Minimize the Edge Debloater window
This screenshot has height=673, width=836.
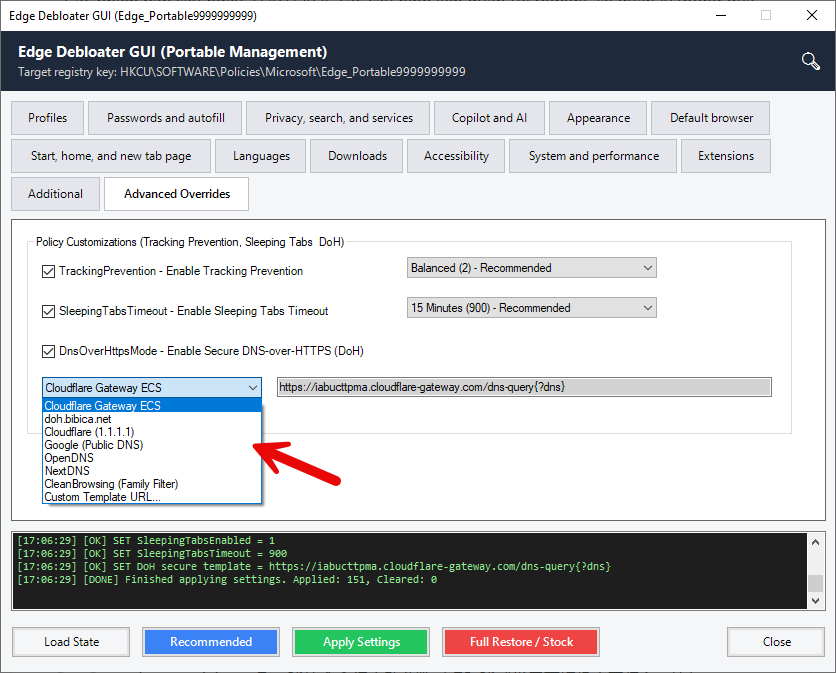[721, 15]
